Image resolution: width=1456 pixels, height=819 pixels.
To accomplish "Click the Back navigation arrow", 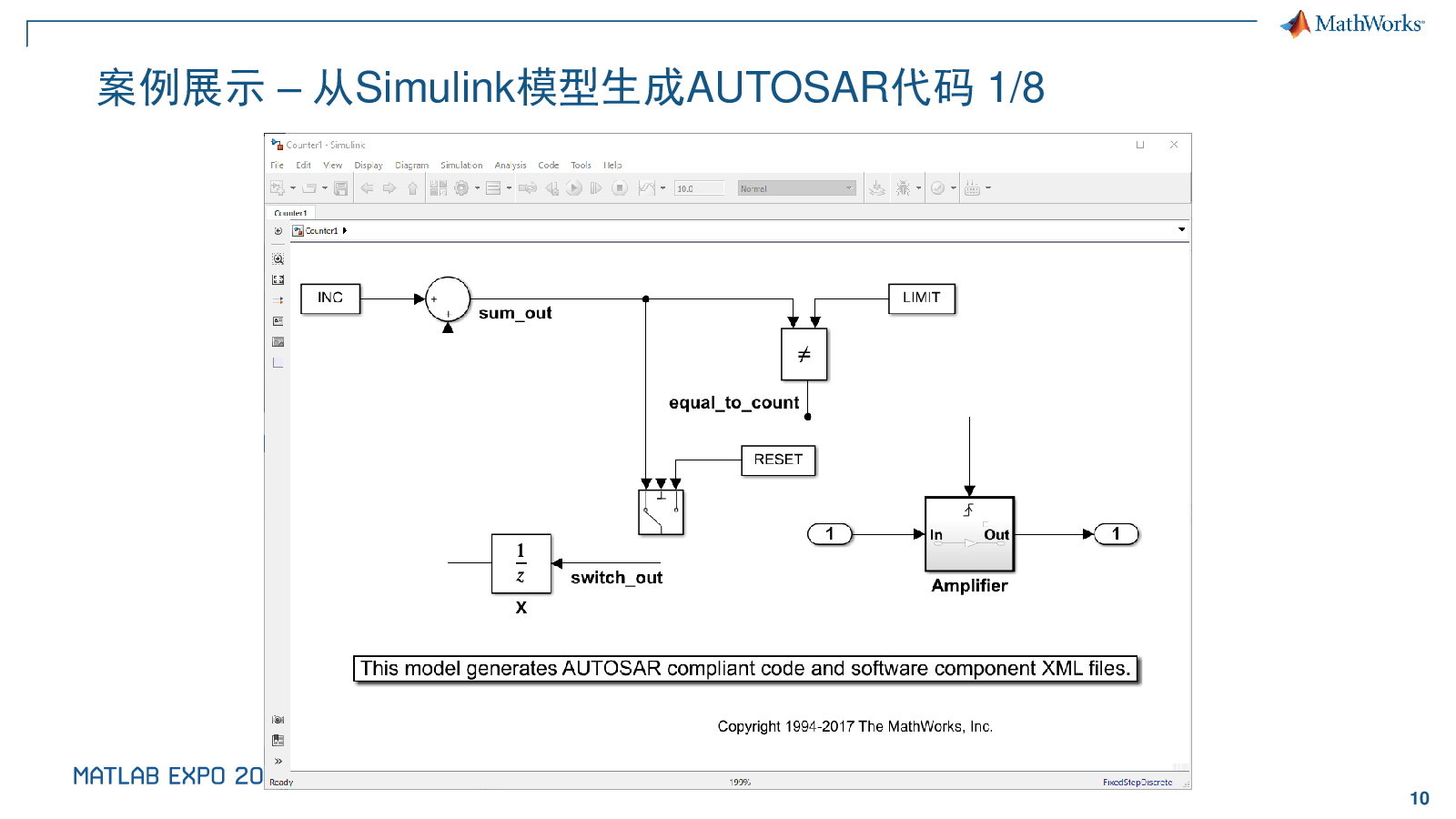I will click(x=367, y=188).
